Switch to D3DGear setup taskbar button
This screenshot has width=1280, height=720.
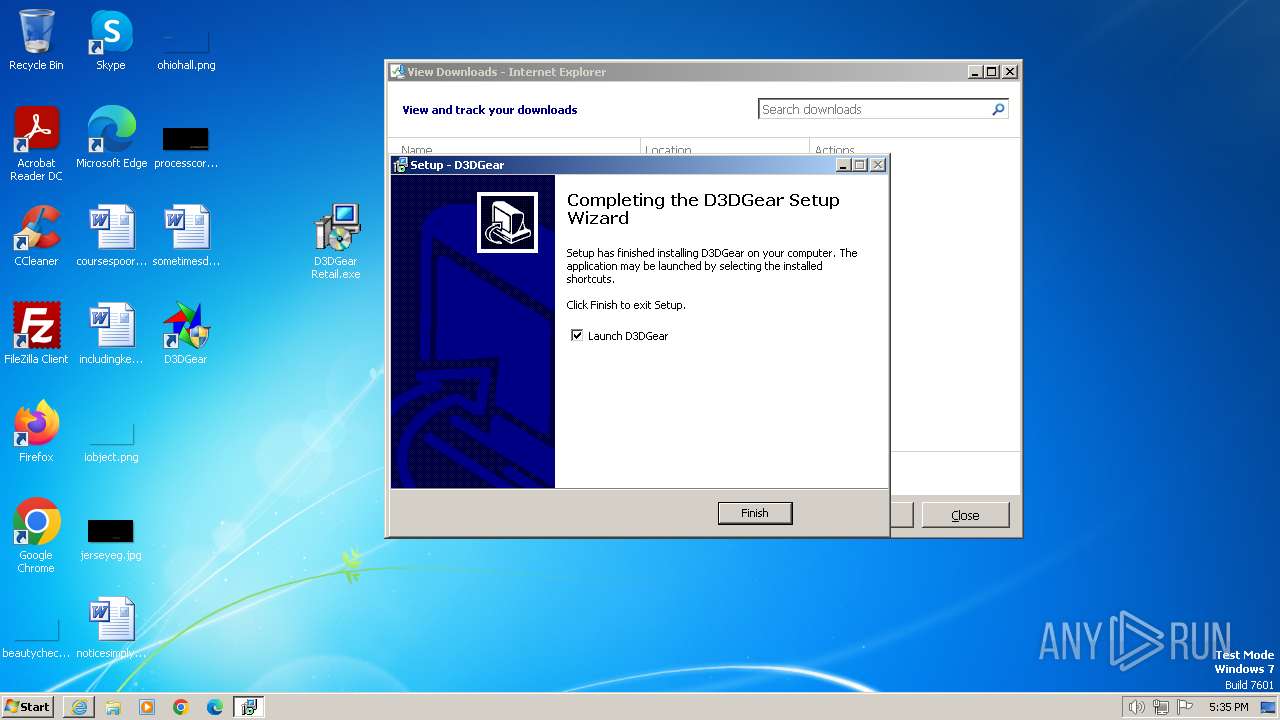249,707
